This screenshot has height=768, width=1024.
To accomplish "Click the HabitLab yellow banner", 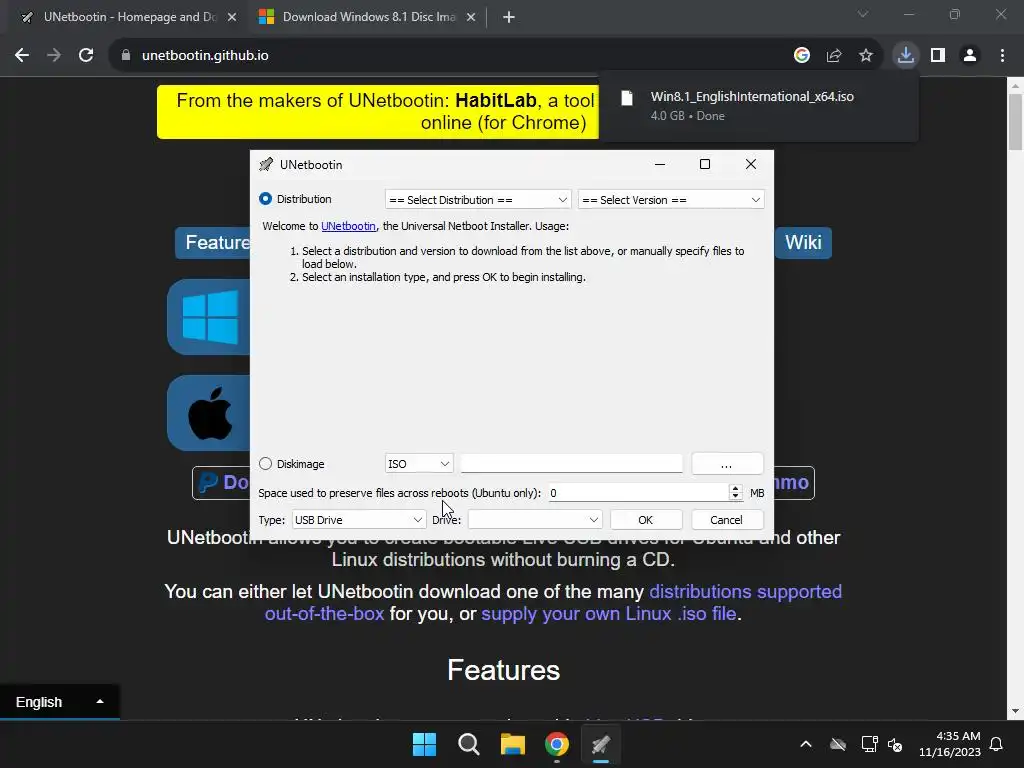I will pyautogui.click(x=377, y=112).
